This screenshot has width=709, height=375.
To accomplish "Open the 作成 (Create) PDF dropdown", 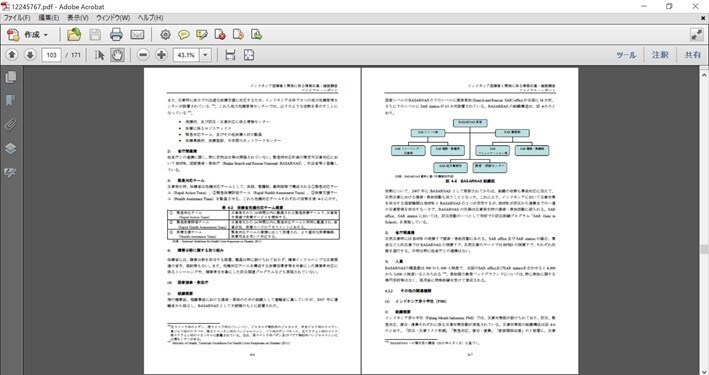I will coord(28,35).
